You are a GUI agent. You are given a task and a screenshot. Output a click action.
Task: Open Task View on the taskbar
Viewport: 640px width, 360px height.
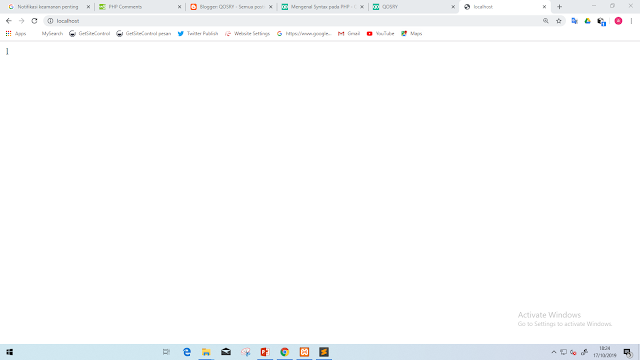[x=166, y=352]
